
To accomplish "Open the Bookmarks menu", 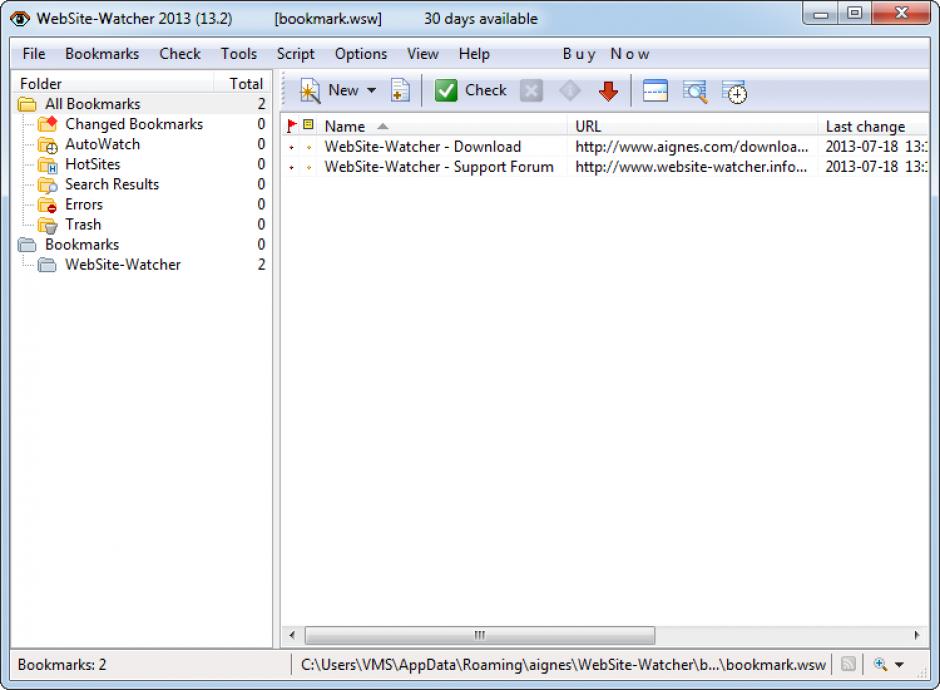I will [x=102, y=54].
